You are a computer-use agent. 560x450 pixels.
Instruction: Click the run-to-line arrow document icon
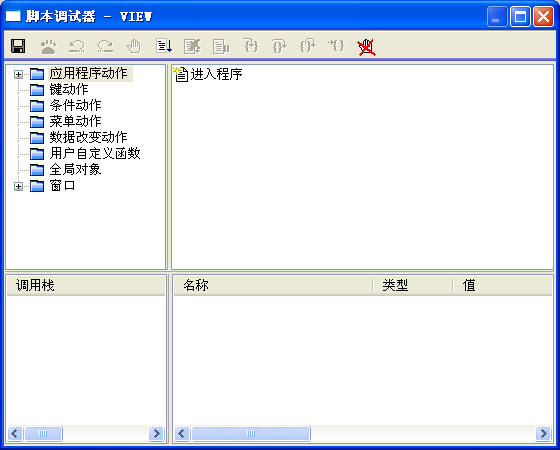point(164,46)
